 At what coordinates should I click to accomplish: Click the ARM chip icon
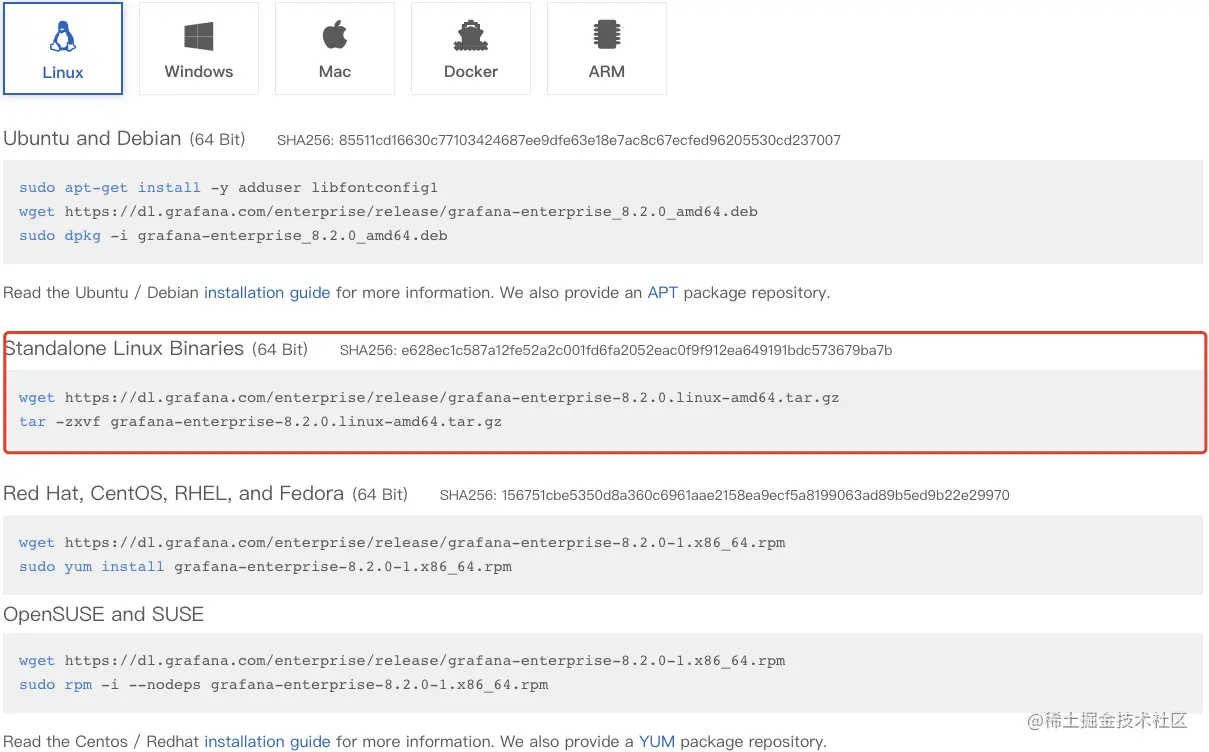click(607, 35)
